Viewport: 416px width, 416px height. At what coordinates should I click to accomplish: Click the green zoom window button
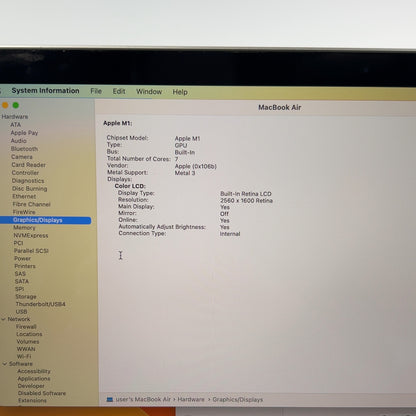[x=16, y=105]
